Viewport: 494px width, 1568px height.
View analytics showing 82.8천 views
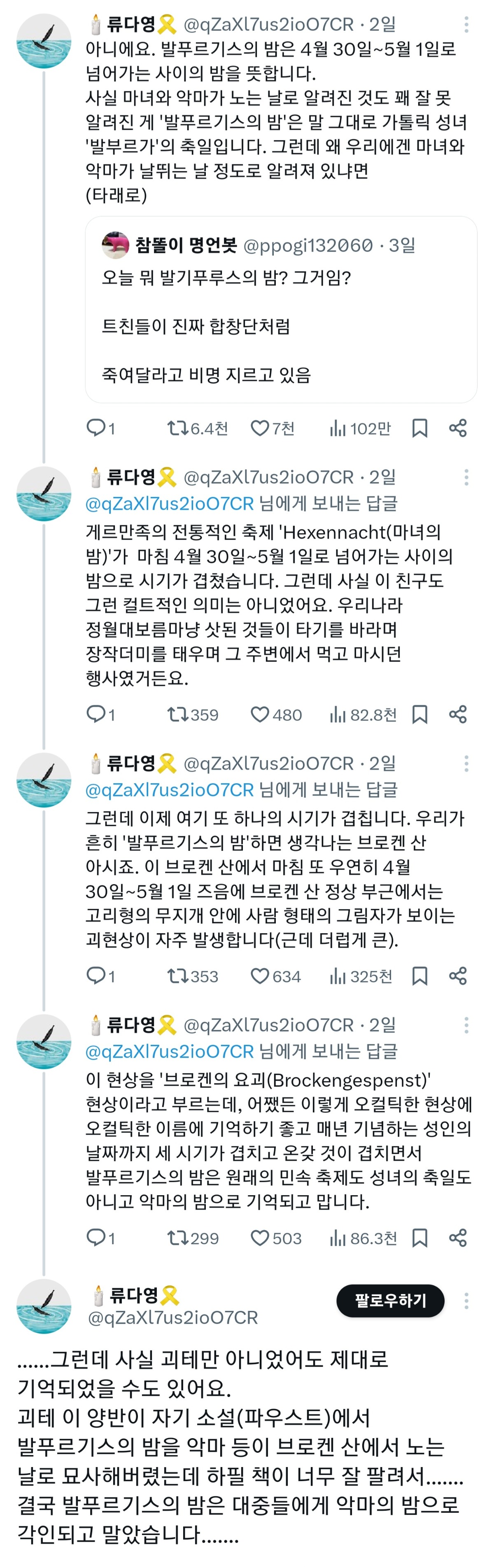pyautogui.click(x=363, y=714)
